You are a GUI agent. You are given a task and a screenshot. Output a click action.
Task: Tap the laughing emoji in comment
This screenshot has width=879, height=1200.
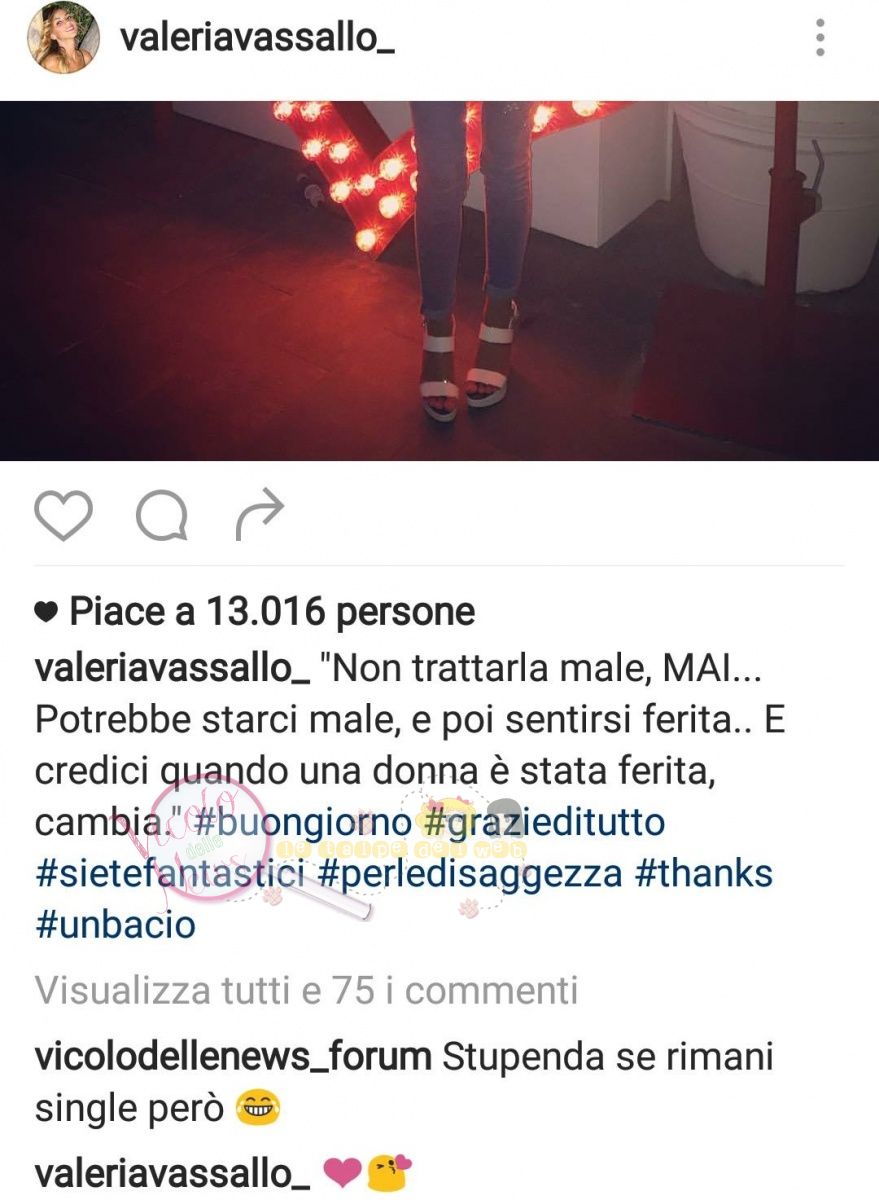[x=259, y=1108]
